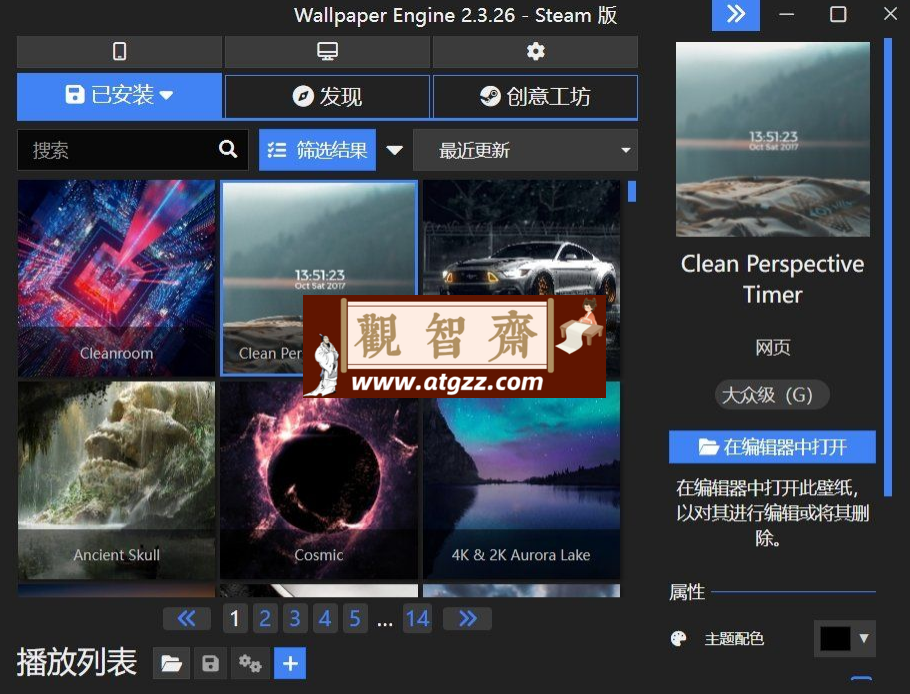Screen dimensions: 910x694
Task: Switch to the 发现 discover tab
Action: (327, 96)
